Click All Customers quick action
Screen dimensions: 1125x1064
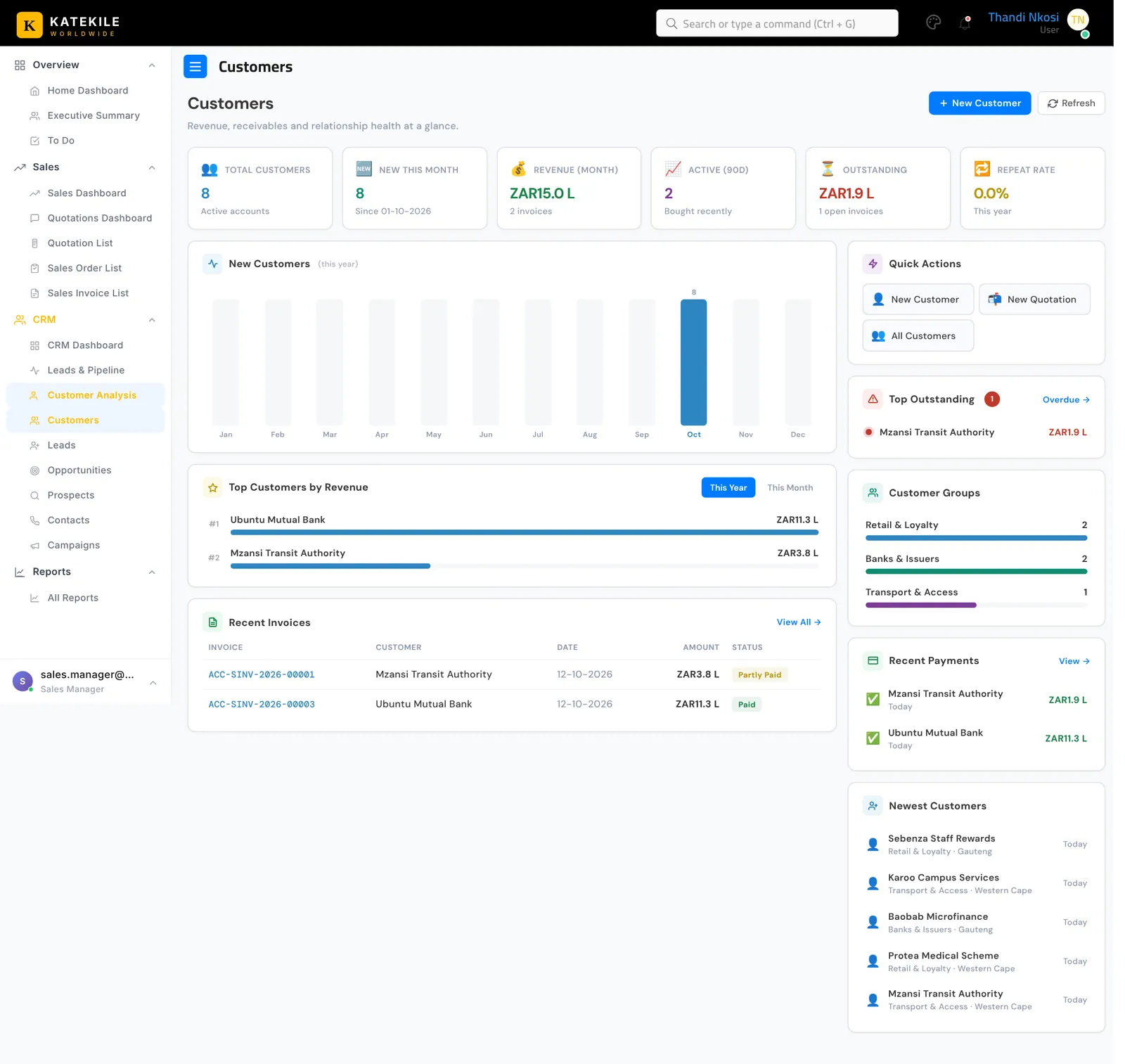pyautogui.click(x=918, y=336)
